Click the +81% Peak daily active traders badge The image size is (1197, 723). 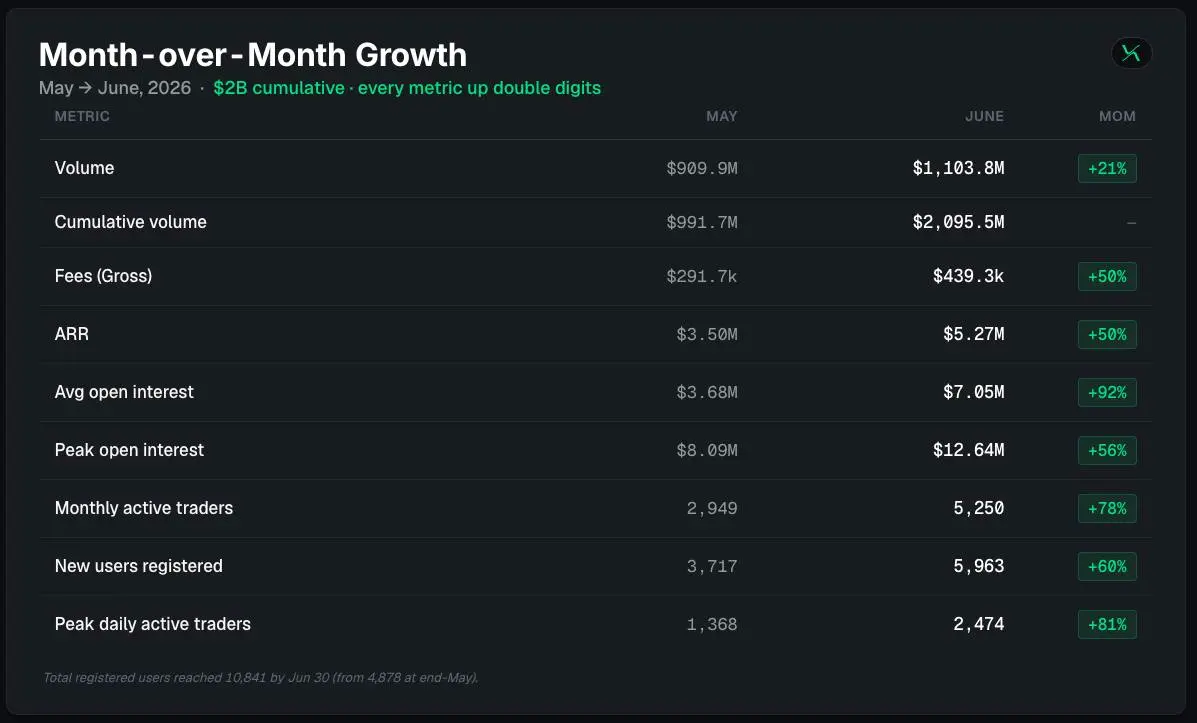[x=1107, y=625]
